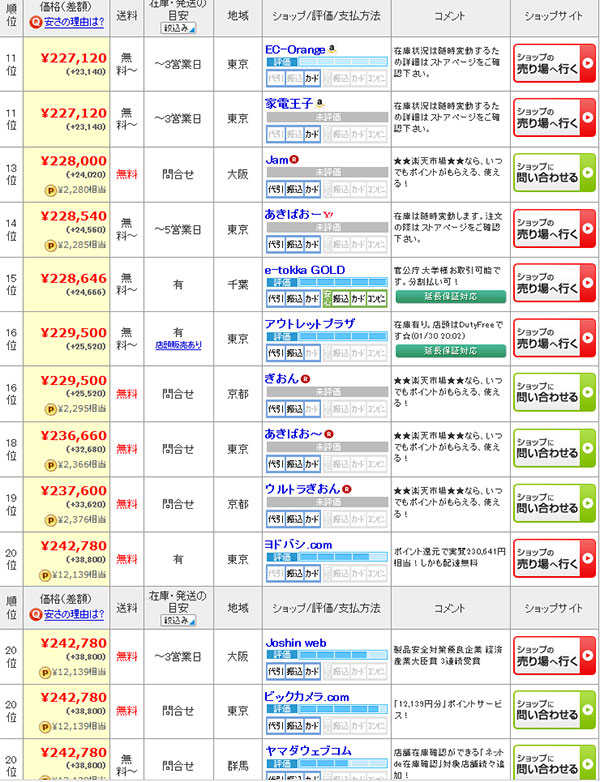Click the 店頭販売あり link
Viewport: 600px width, 782px height.
pyautogui.click(x=179, y=345)
